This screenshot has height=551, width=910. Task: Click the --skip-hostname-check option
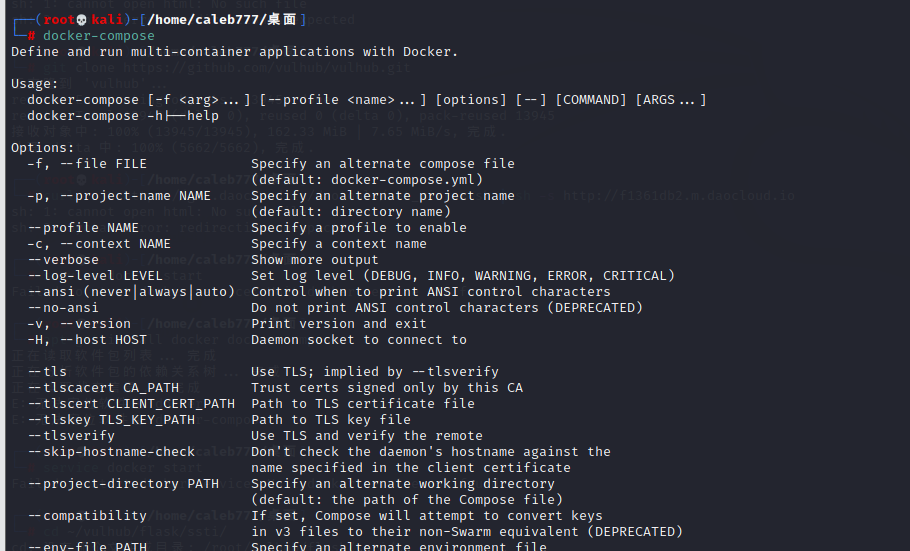[111, 452]
